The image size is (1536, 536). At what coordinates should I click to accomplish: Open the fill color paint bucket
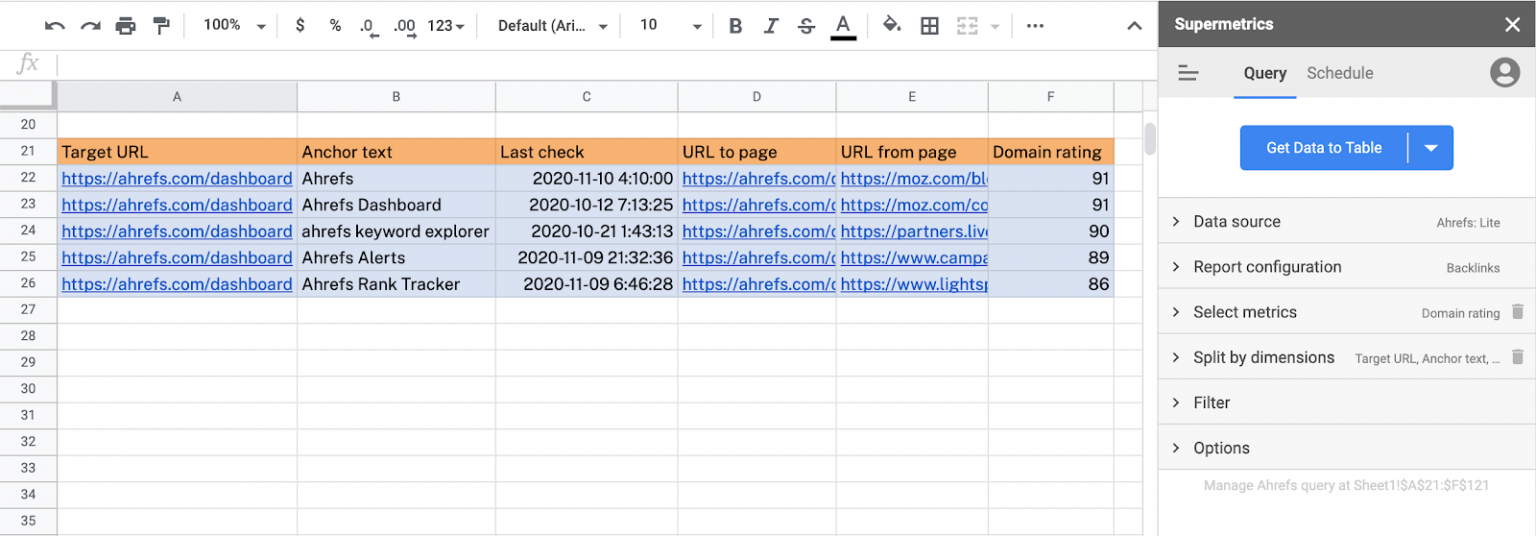pyautogui.click(x=891, y=26)
